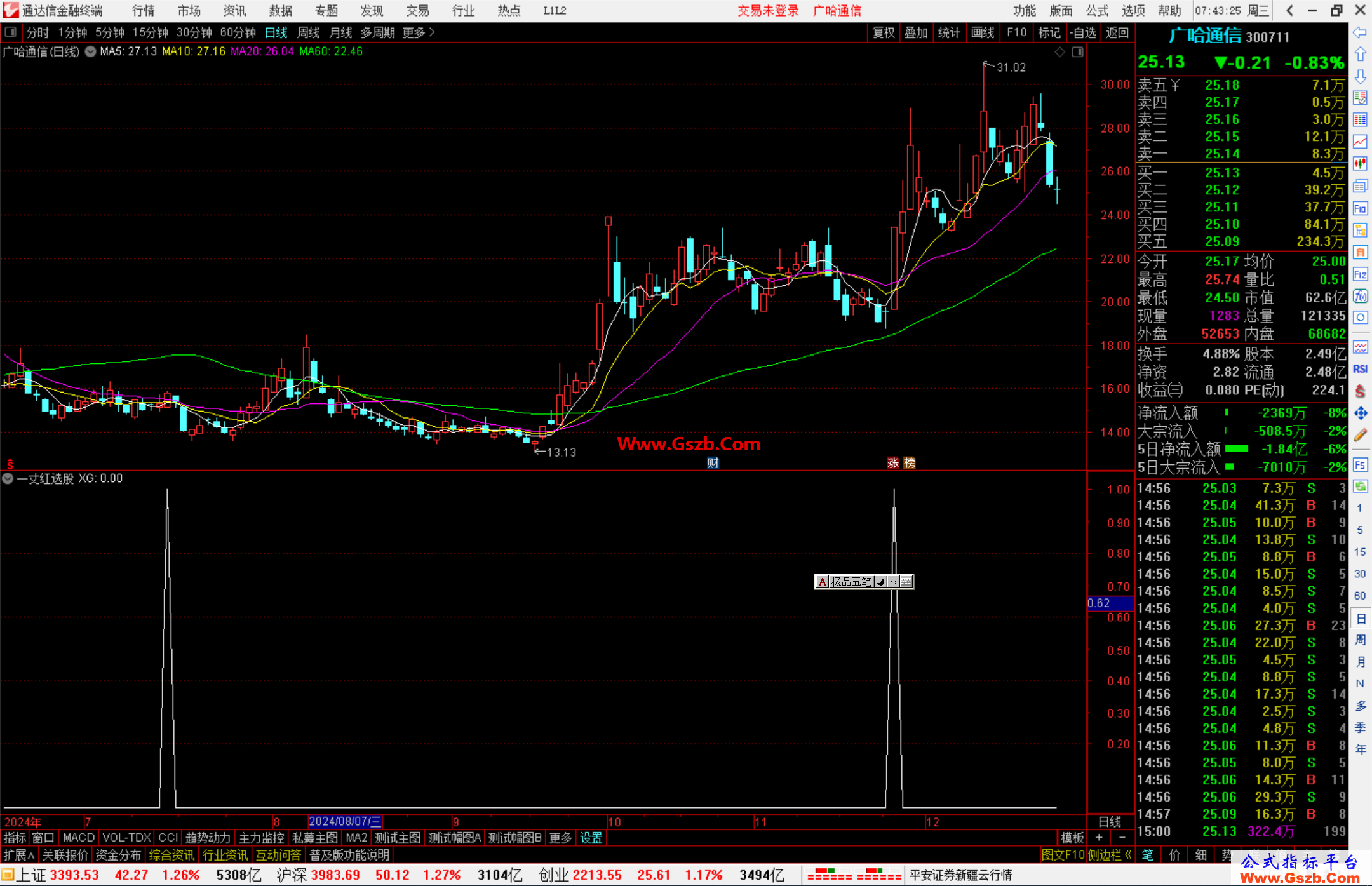Open the 多周期 multi-period option

(x=377, y=32)
